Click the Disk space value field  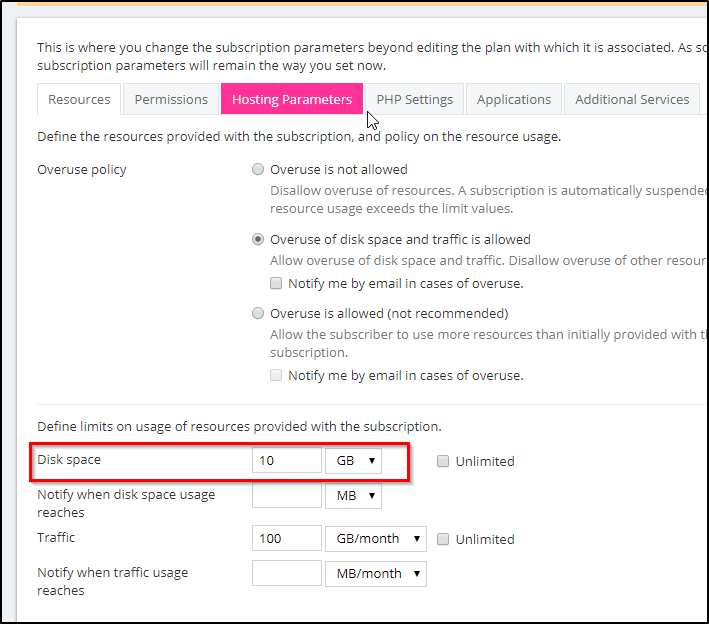286,461
